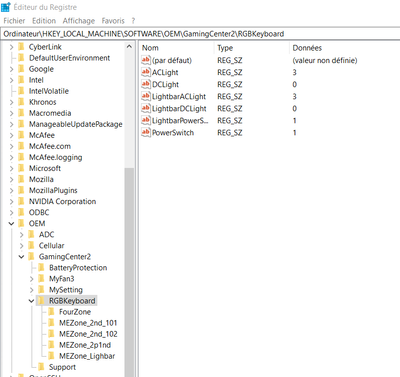Screen dimensions: 400x377
Task: Click the CyberLink folder icon
Action: point(21,47)
